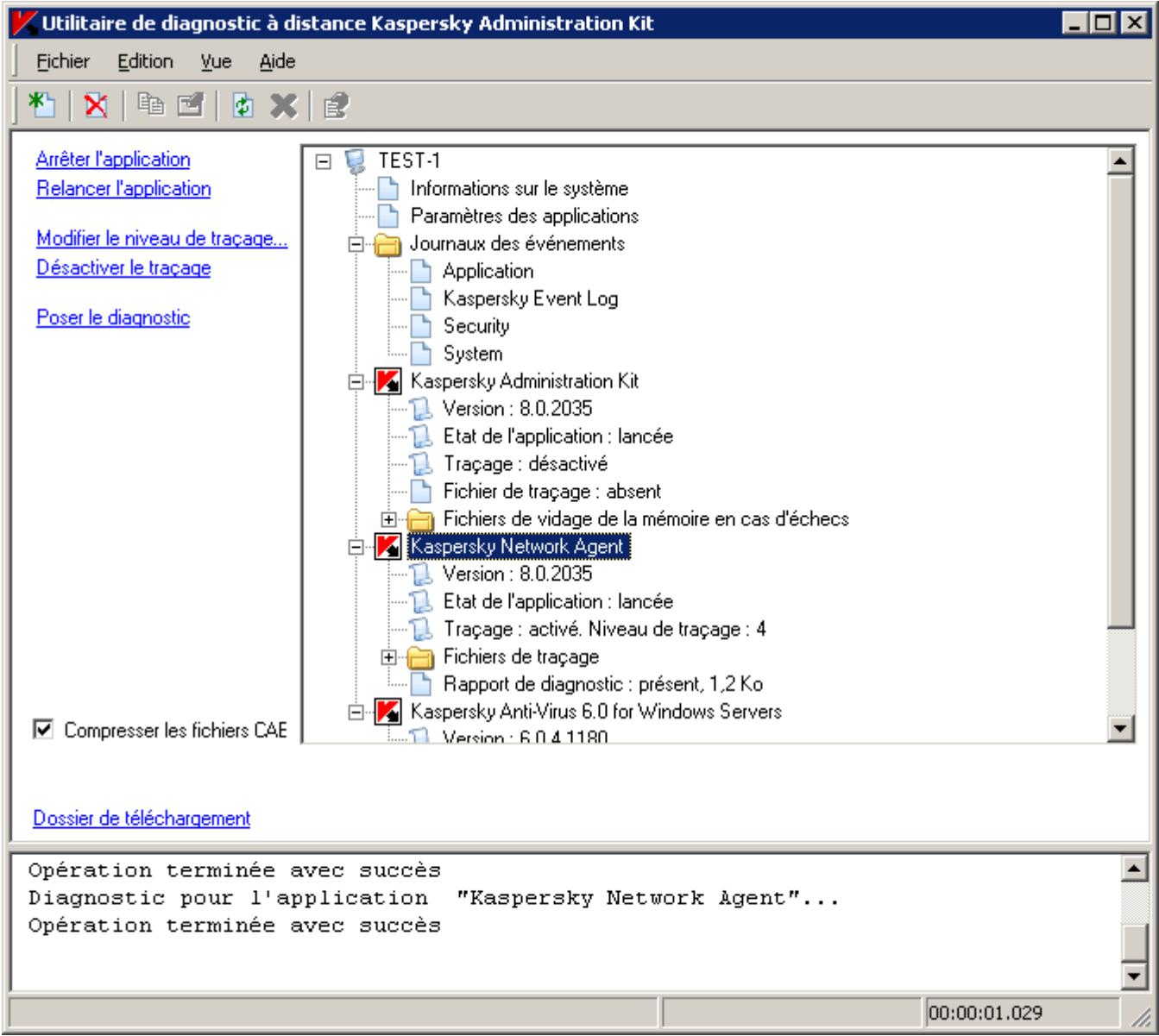Click the tree panel scroll down arrow
The width and height of the screenshot is (1159, 1036).
pyautogui.click(x=1121, y=728)
